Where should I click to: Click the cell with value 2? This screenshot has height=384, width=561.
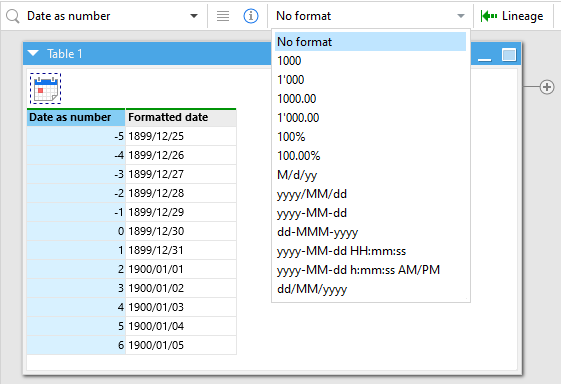pos(76,269)
